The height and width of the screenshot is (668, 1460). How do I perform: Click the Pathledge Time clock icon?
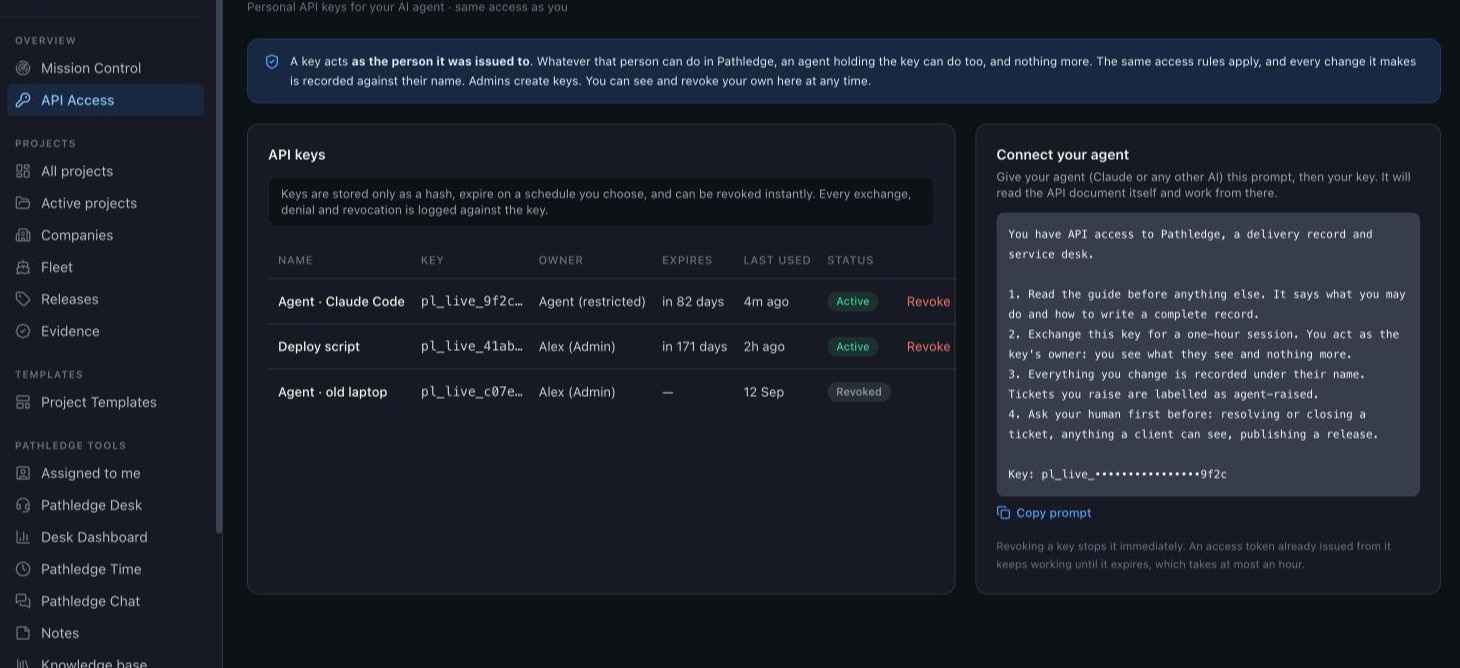tap(23, 569)
